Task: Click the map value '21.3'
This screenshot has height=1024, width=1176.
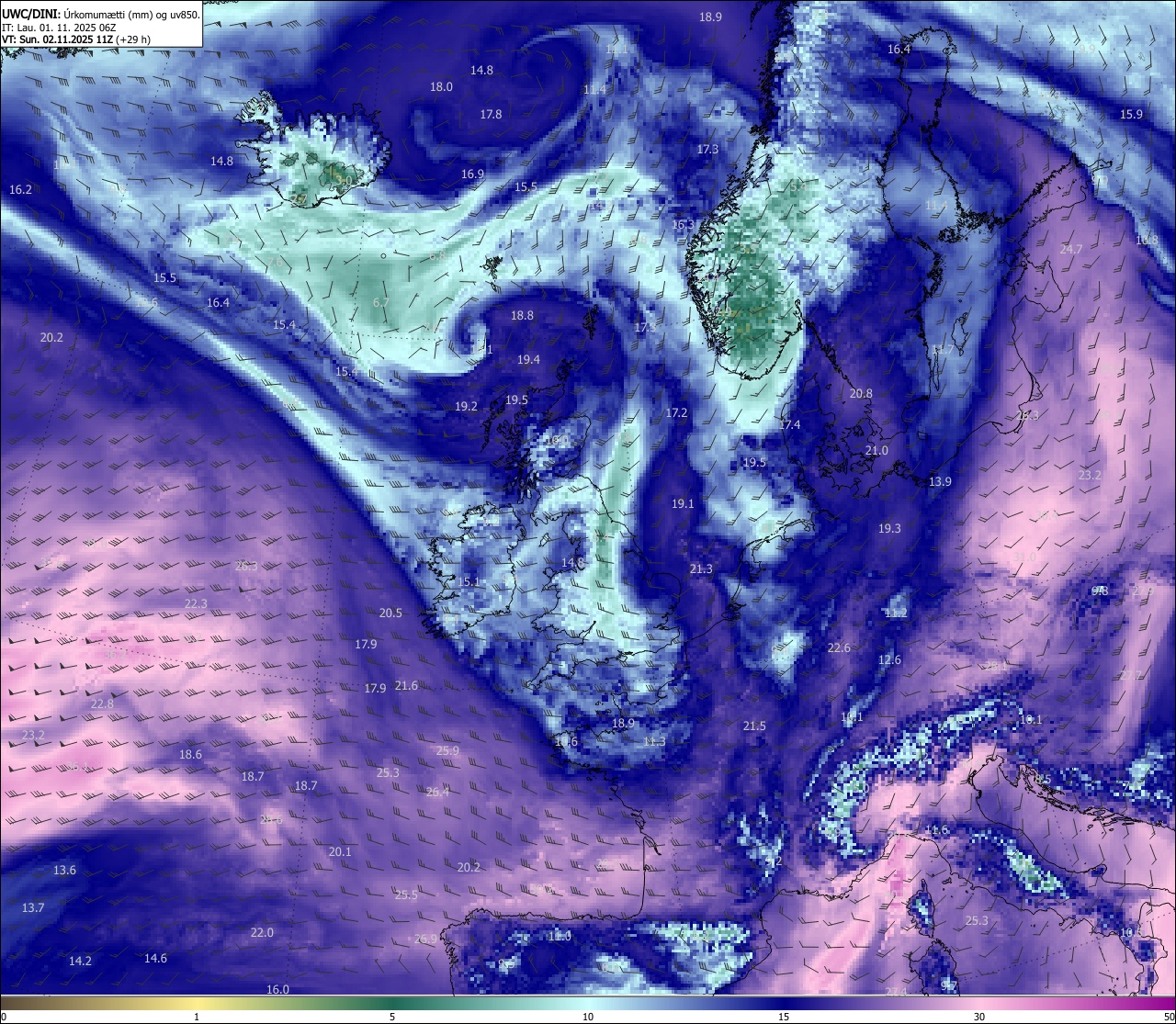Action: [x=701, y=568]
